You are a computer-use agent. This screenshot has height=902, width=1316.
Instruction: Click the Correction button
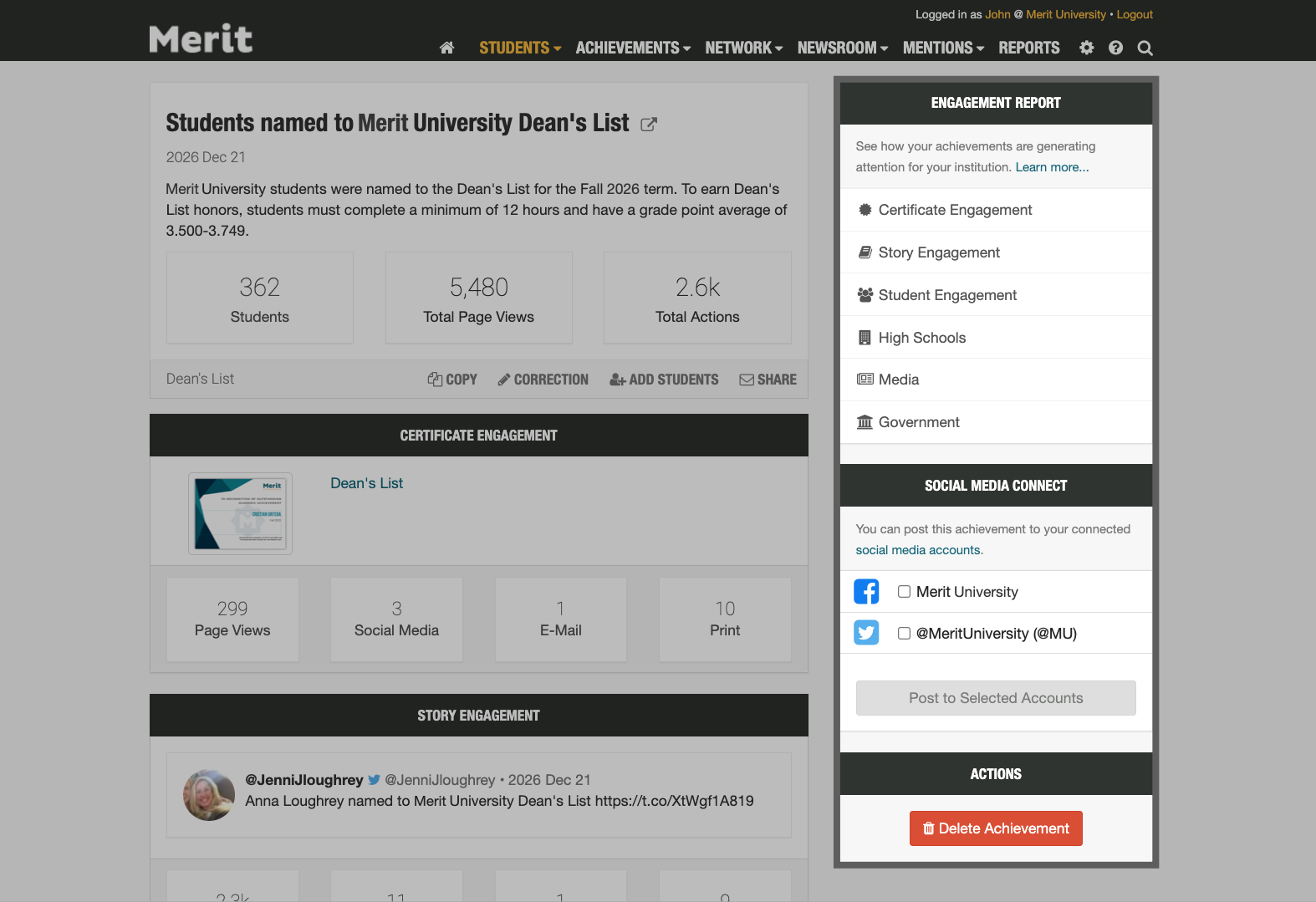(543, 380)
